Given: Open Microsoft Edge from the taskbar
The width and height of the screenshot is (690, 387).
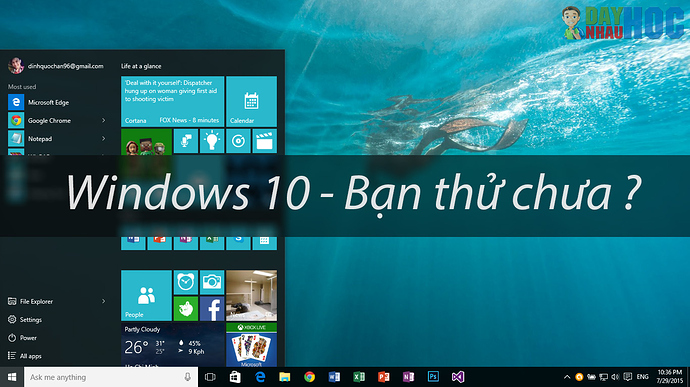Looking at the screenshot, I should pos(260,377).
